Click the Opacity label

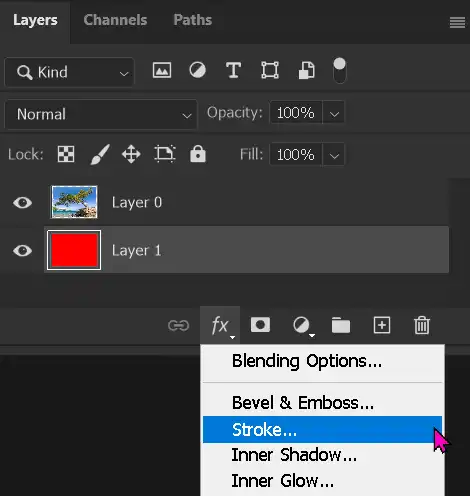click(x=235, y=113)
